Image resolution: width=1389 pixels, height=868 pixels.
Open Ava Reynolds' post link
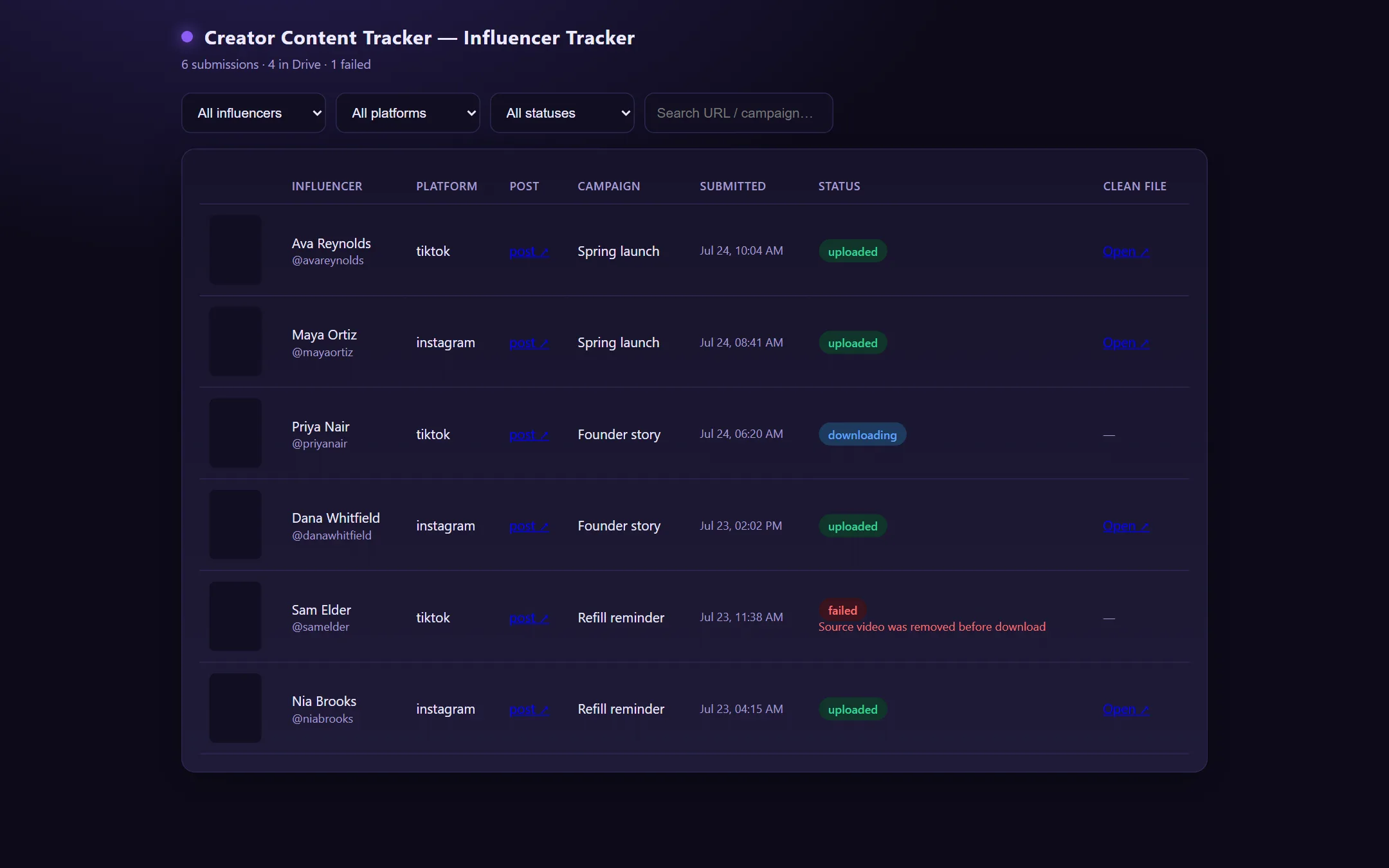[x=529, y=251]
